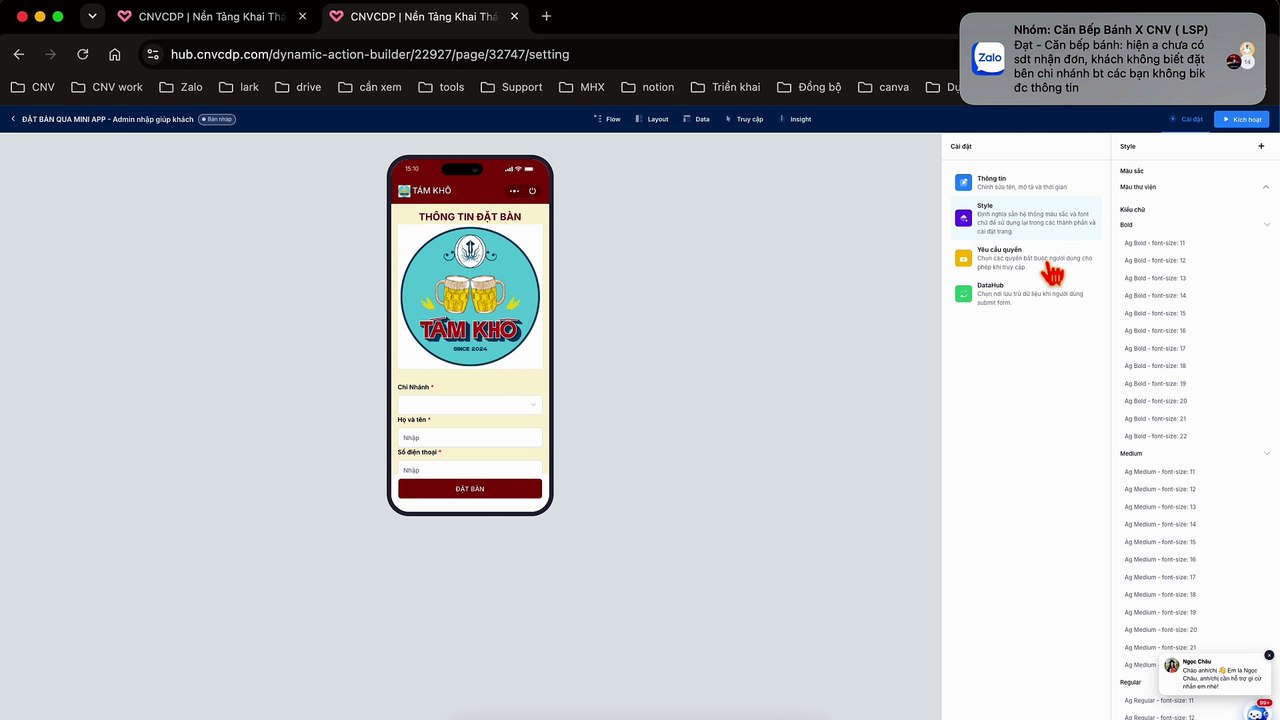Open the yellow Yêu cầu quyền icon
Viewport: 1280px width, 720px height.
(x=963, y=258)
